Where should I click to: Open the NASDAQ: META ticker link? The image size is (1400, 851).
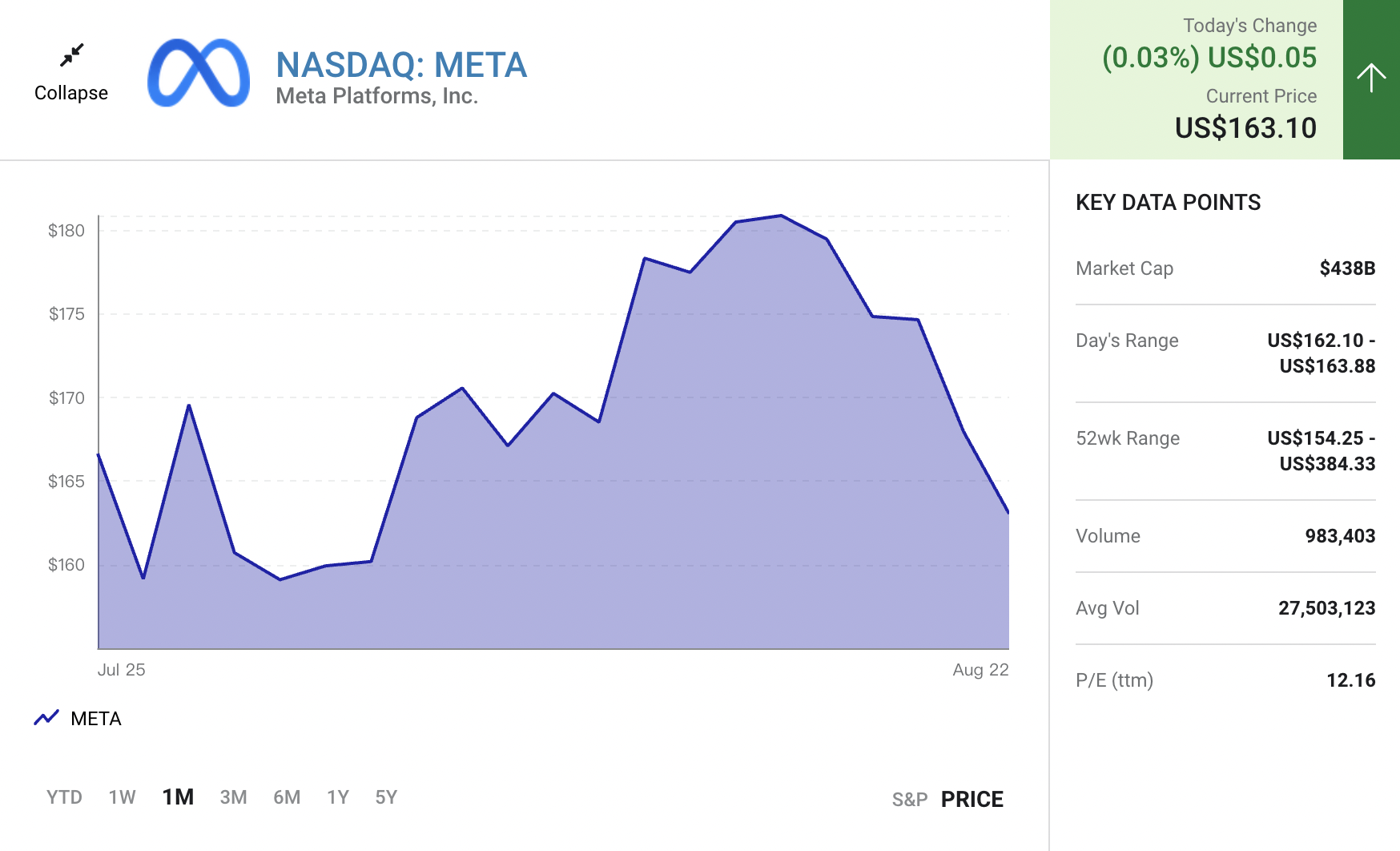tap(401, 65)
